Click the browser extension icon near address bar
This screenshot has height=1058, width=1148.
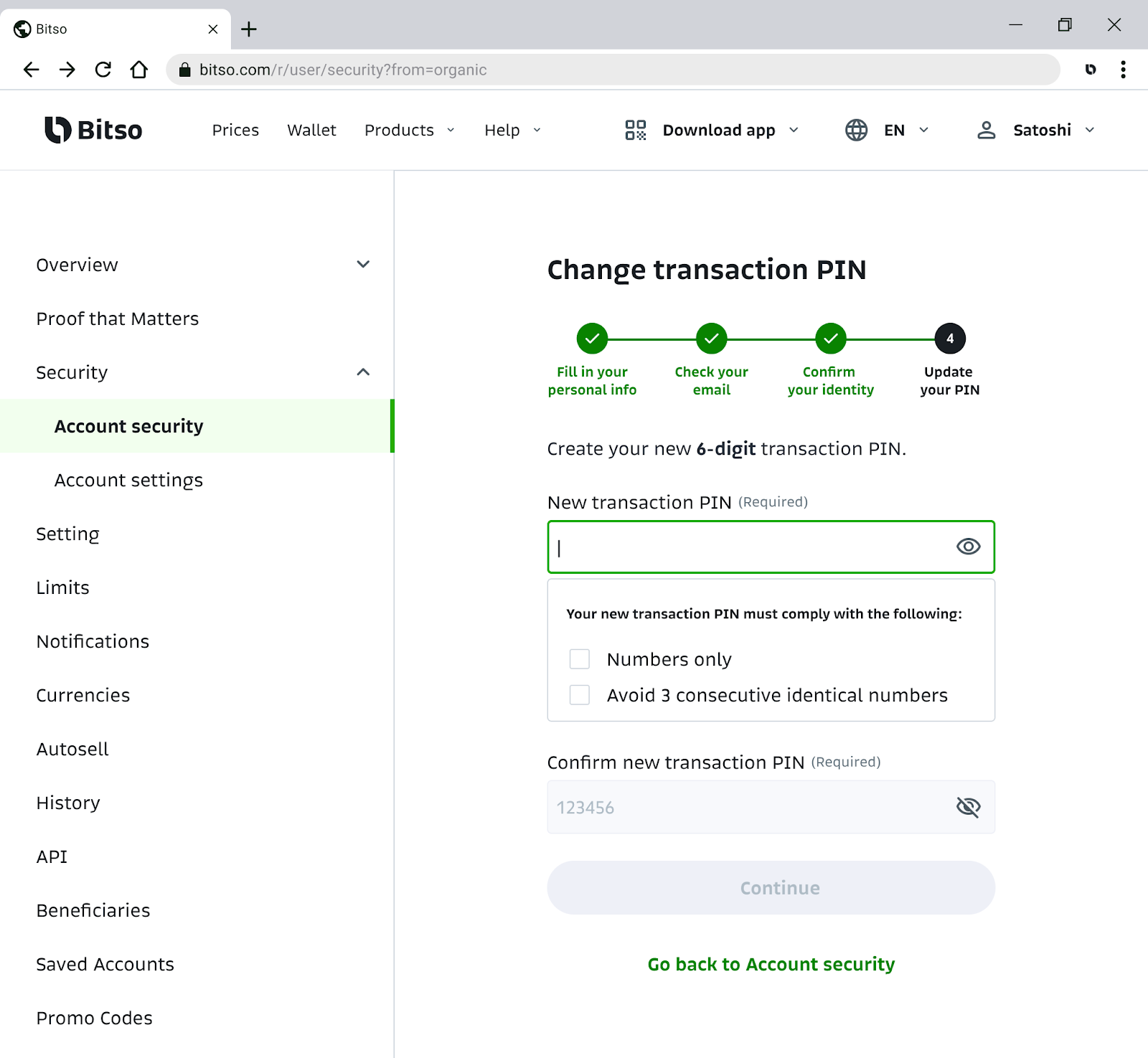point(1091,70)
